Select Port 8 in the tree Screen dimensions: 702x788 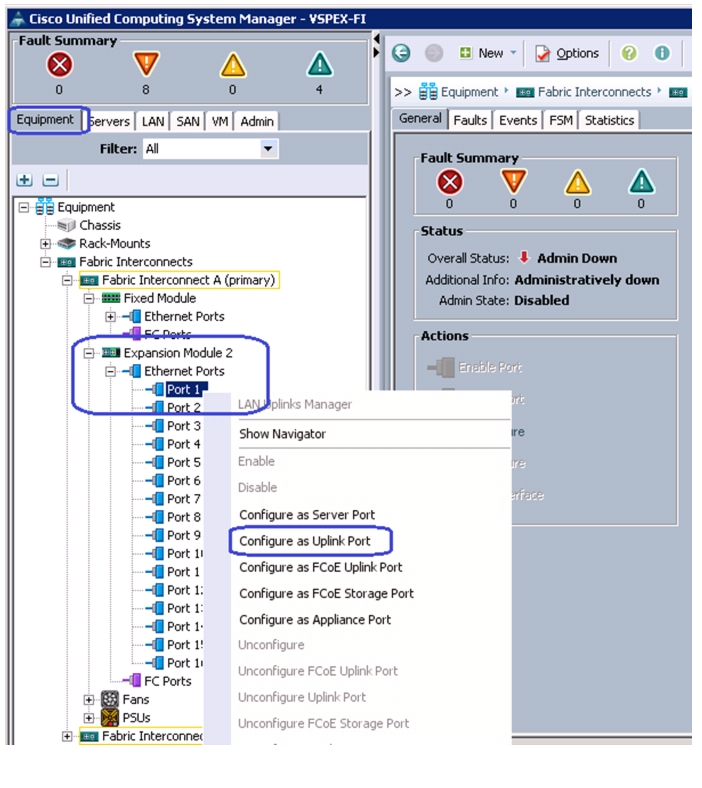183,517
